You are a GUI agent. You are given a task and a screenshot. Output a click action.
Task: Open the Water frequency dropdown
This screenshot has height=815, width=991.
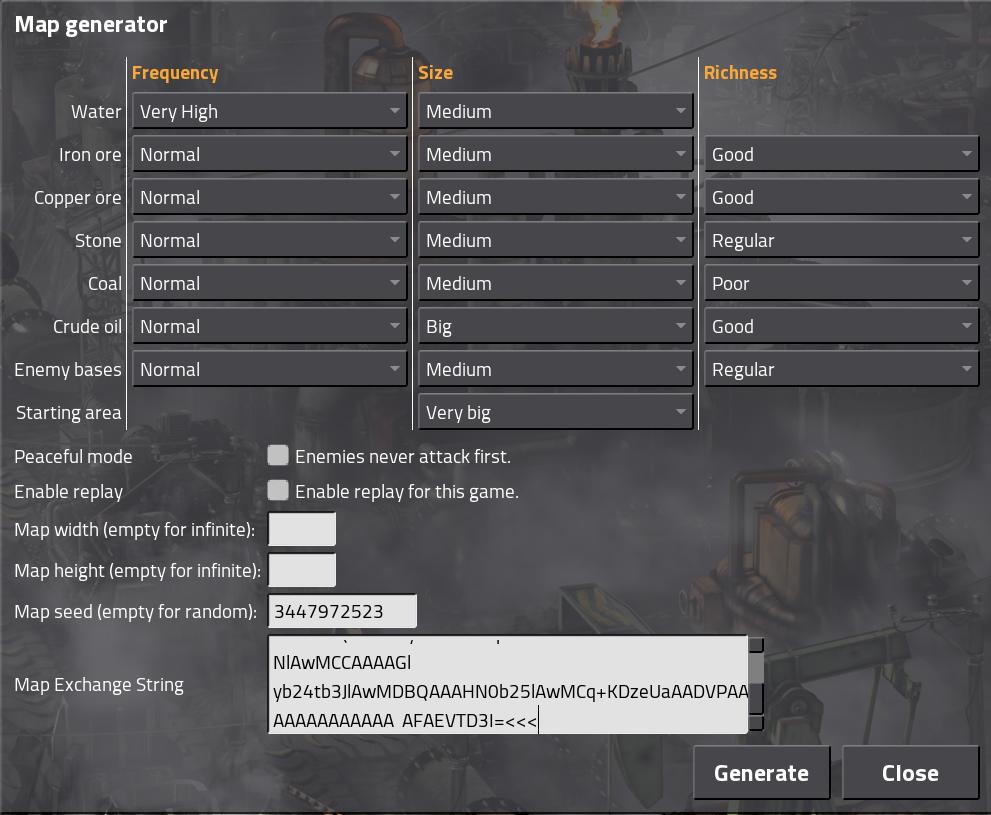click(x=269, y=111)
